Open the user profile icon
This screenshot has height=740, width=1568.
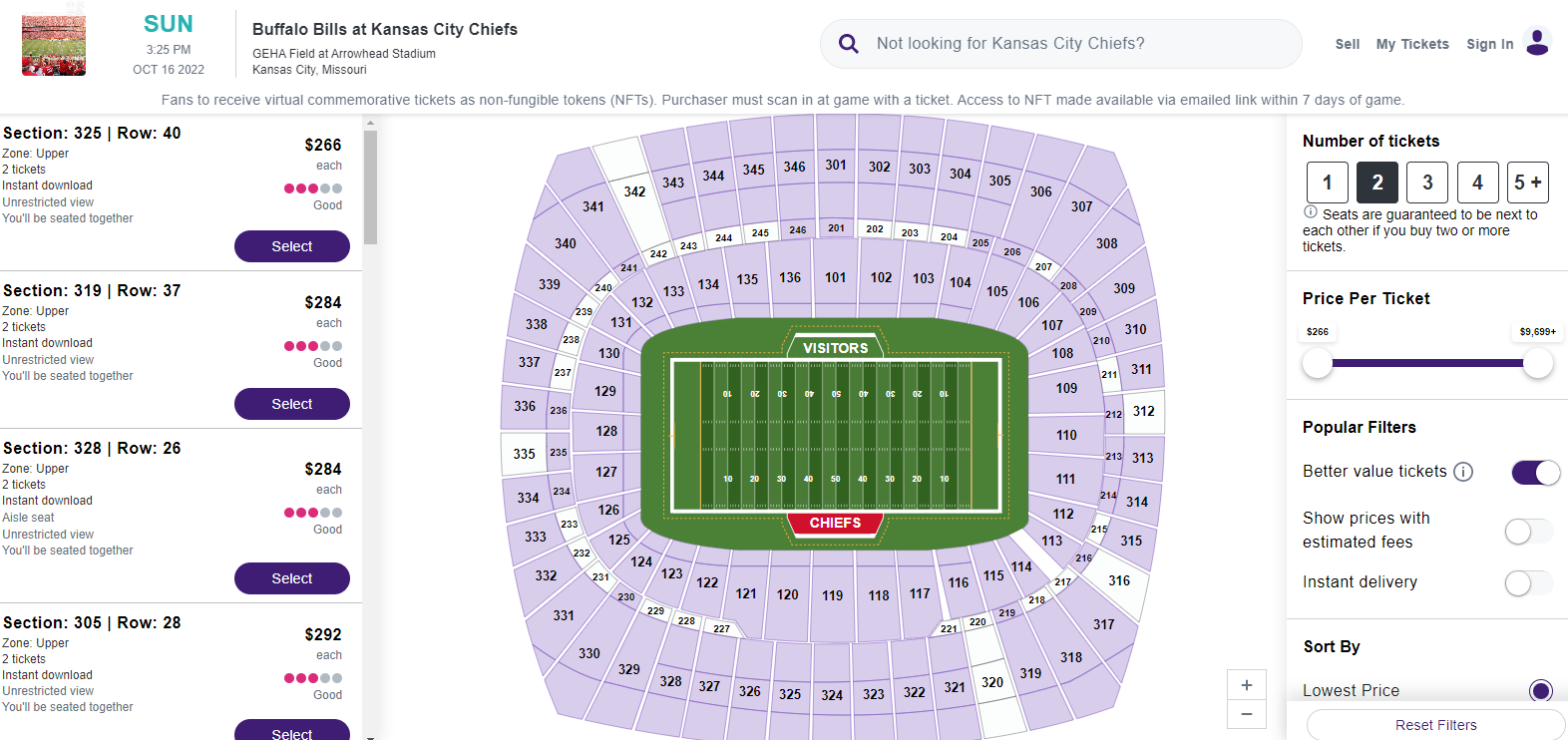(1537, 43)
